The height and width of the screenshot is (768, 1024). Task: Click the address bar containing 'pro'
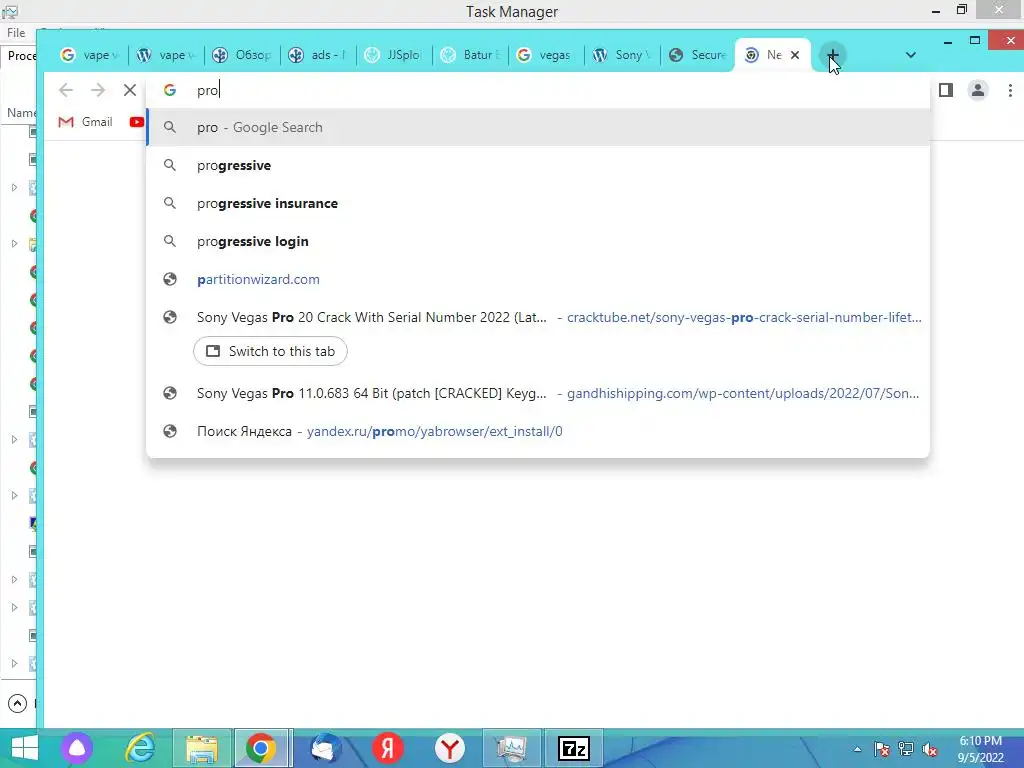point(538,90)
